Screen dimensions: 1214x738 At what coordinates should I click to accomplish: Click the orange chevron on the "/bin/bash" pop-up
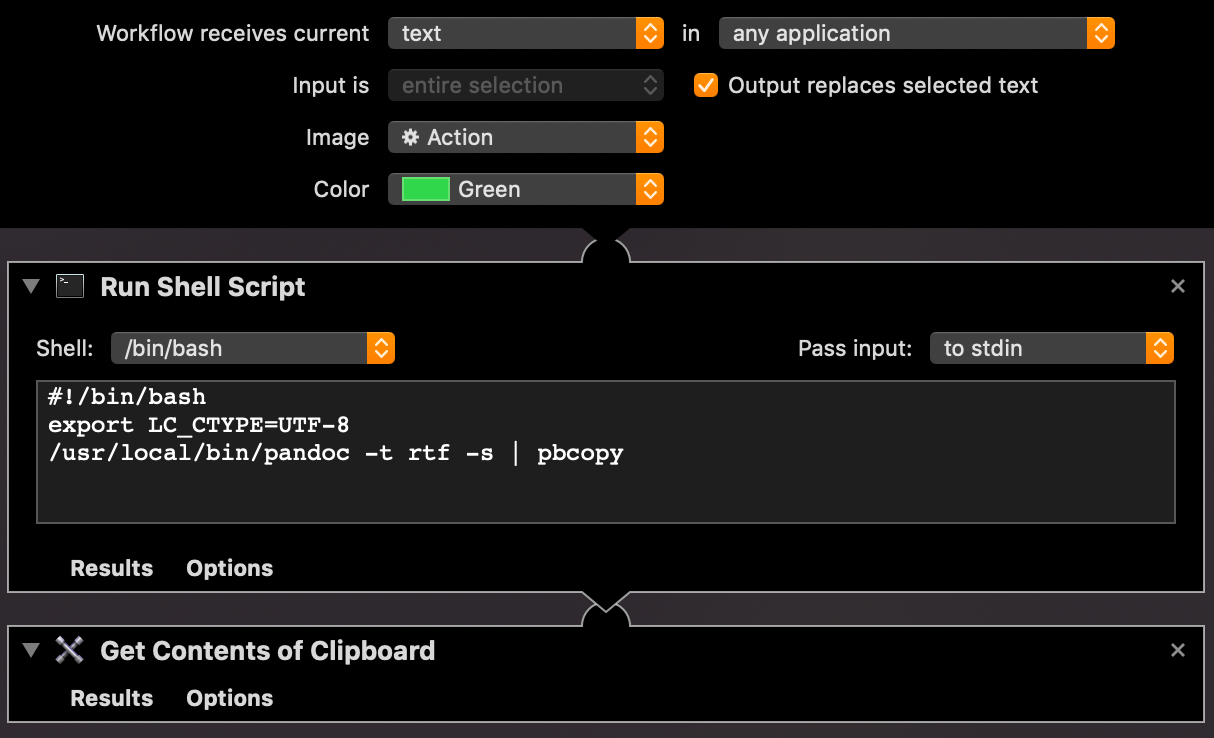point(380,348)
